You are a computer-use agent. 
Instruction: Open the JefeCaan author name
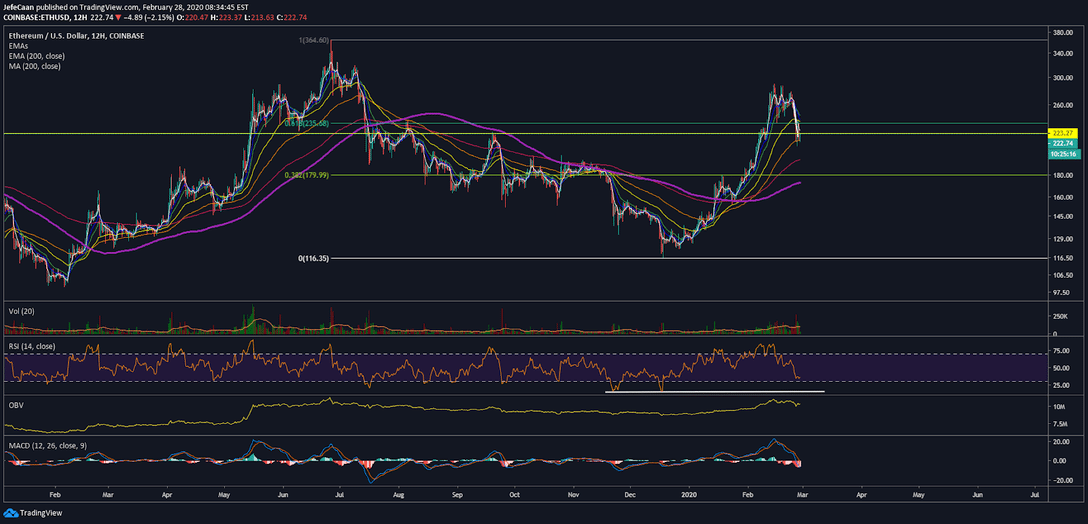click(19, 6)
